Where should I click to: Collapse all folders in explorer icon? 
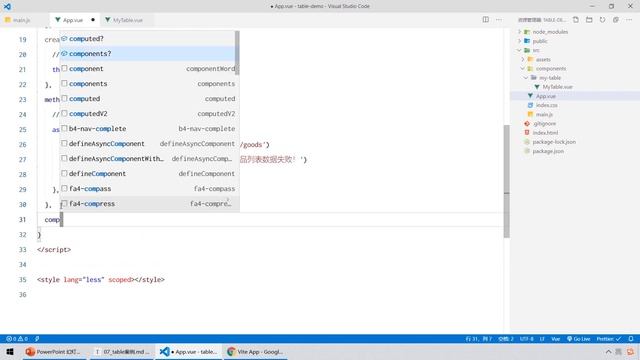coord(616,20)
